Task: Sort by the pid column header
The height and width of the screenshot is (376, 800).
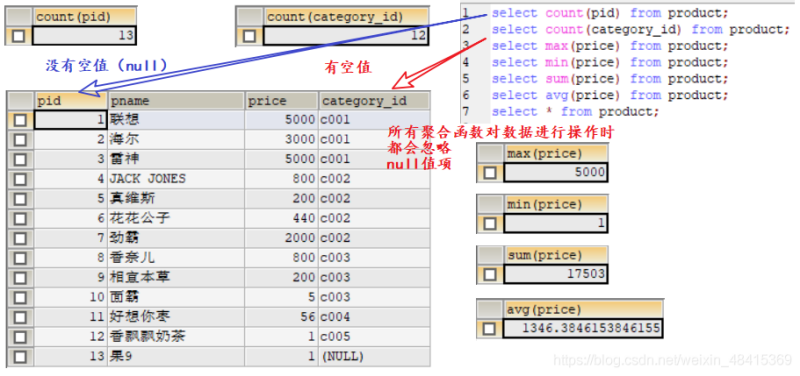Action: pos(71,101)
